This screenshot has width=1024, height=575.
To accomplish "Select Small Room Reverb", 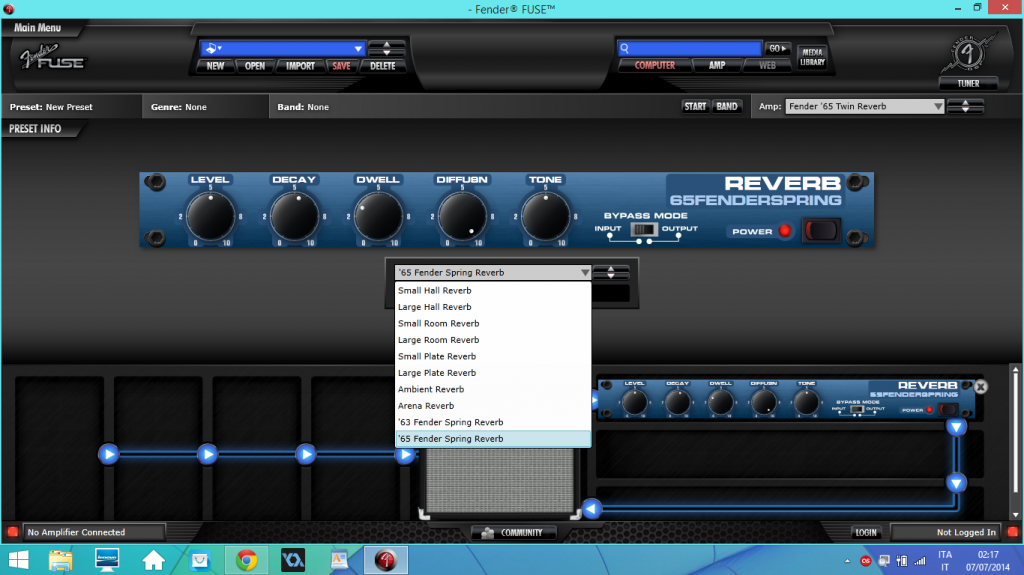I will click(x=493, y=323).
